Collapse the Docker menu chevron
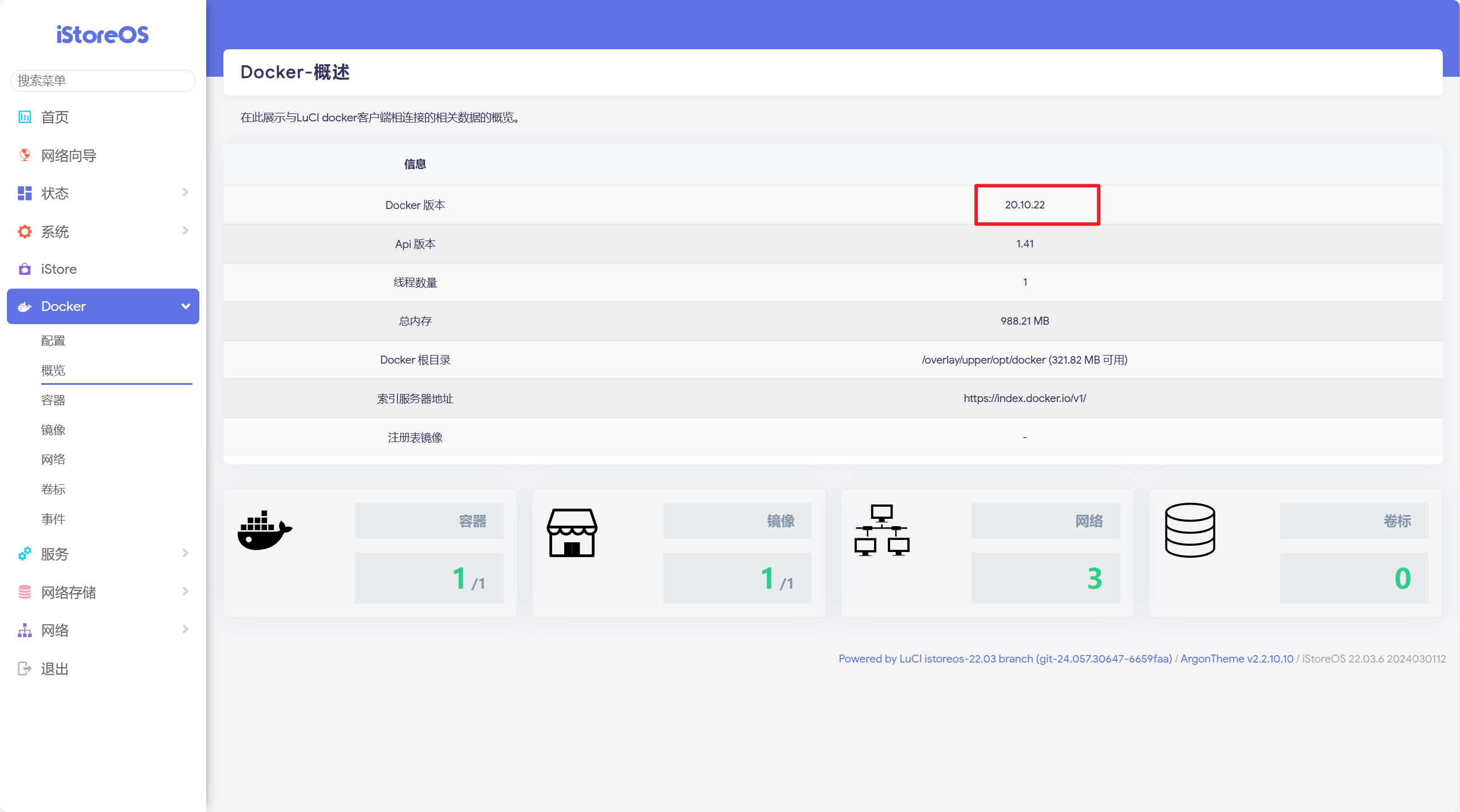The image size is (1460, 812). click(x=185, y=306)
